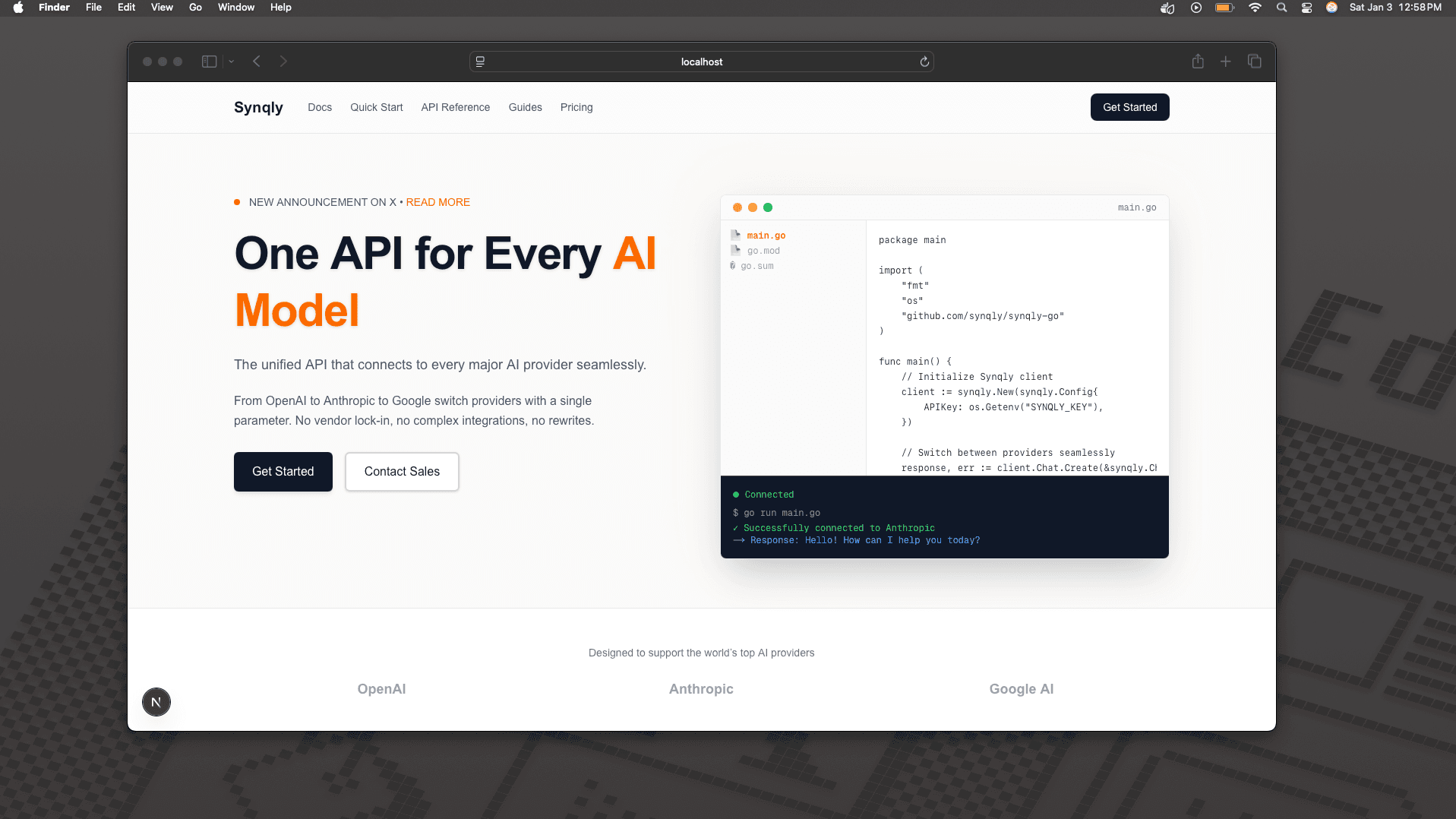Image resolution: width=1456 pixels, height=819 pixels.
Task: Click the orange dot in code window
Action: [753, 207]
